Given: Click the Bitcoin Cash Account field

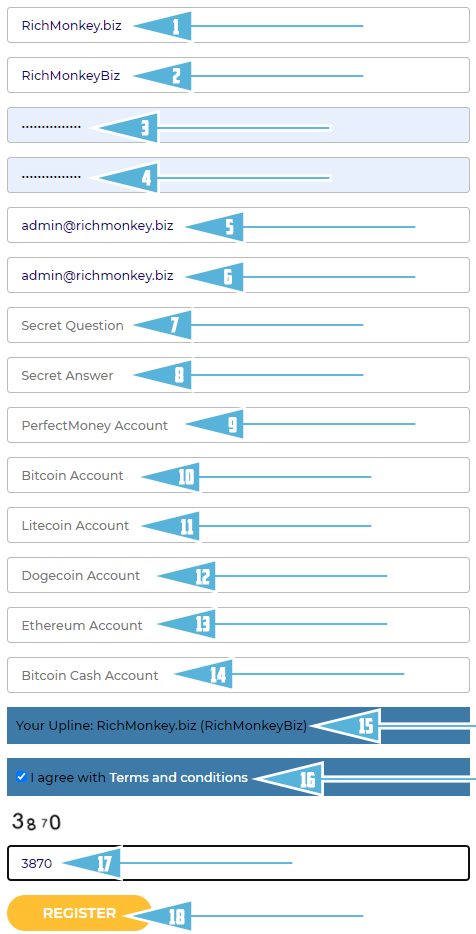Looking at the screenshot, I should [238, 675].
